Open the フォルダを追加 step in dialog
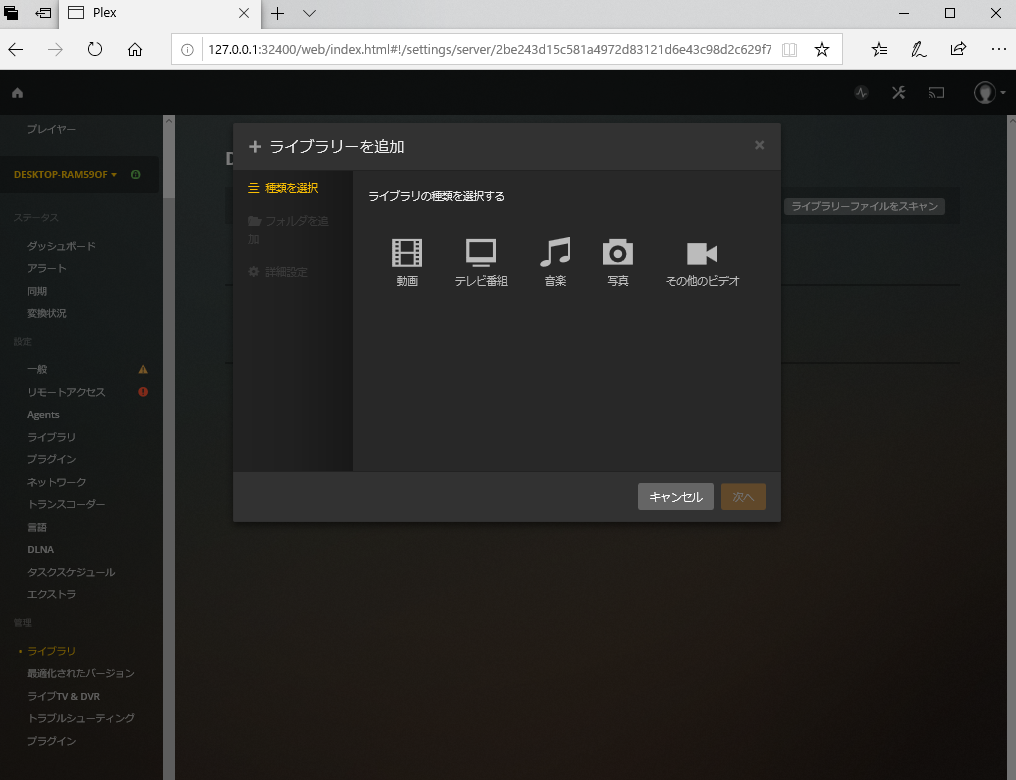 point(288,229)
